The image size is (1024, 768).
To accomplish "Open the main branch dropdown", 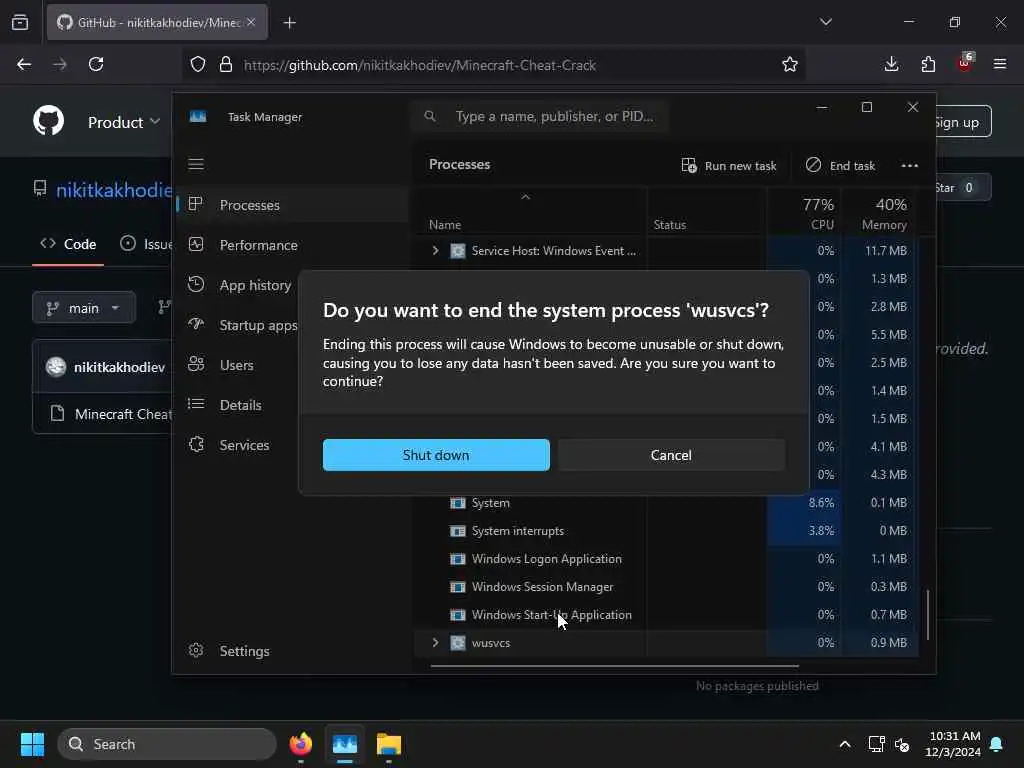I will tap(84, 308).
